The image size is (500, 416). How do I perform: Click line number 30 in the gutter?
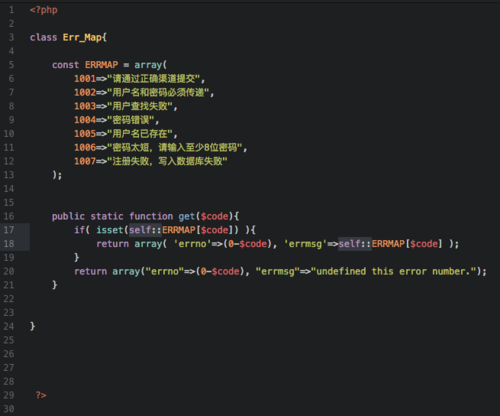coord(9,409)
